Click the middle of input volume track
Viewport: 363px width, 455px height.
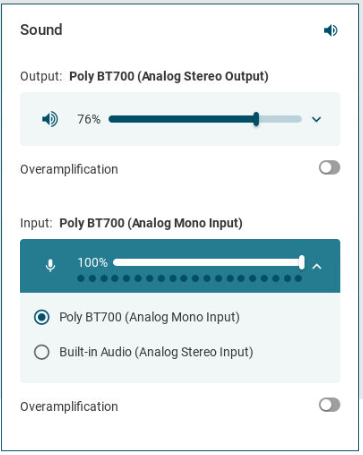click(x=207, y=262)
